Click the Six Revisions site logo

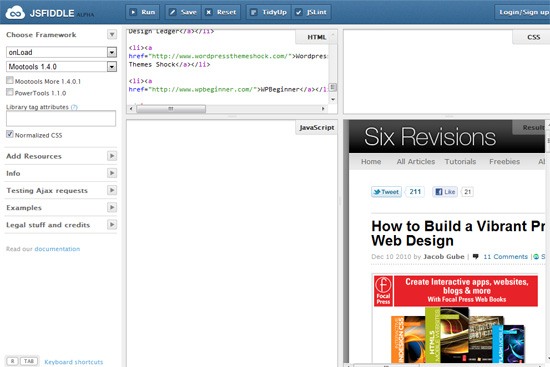pos(430,136)
